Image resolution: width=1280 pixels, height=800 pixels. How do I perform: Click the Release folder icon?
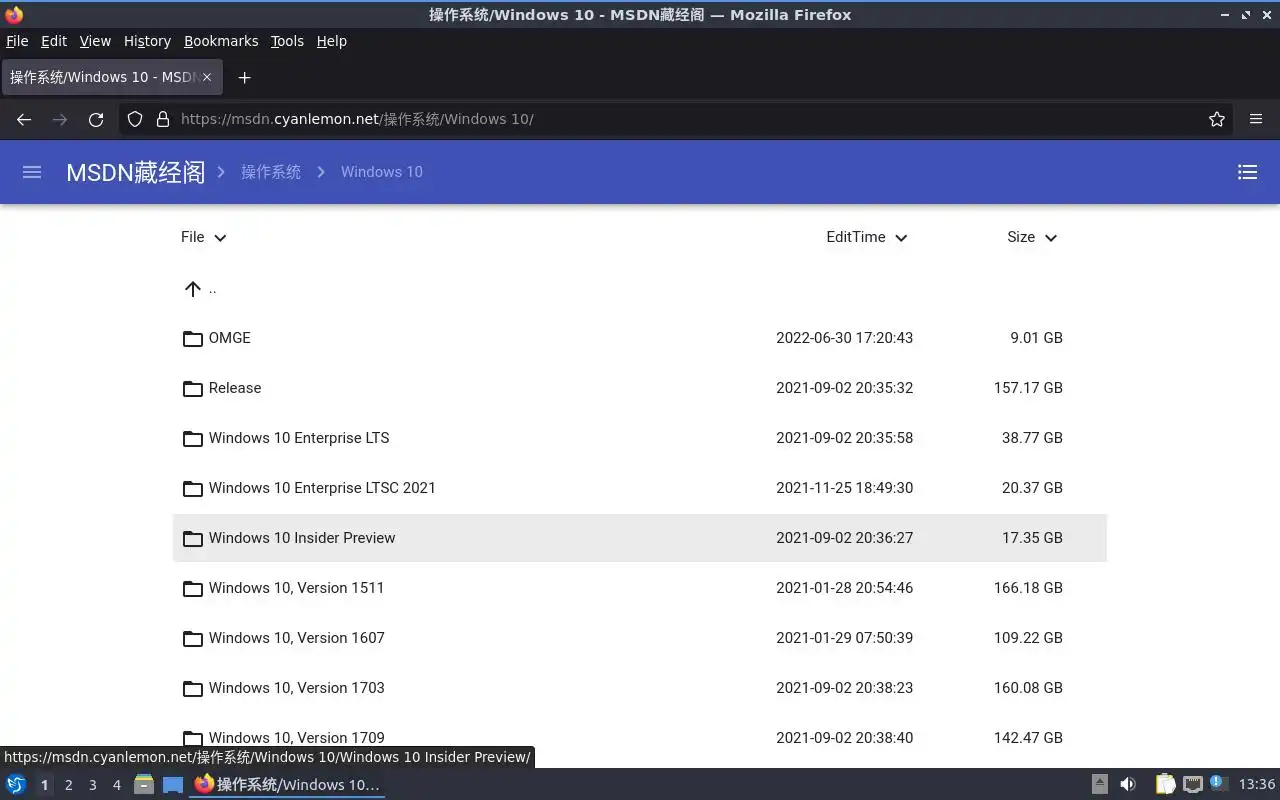point(193,388)
